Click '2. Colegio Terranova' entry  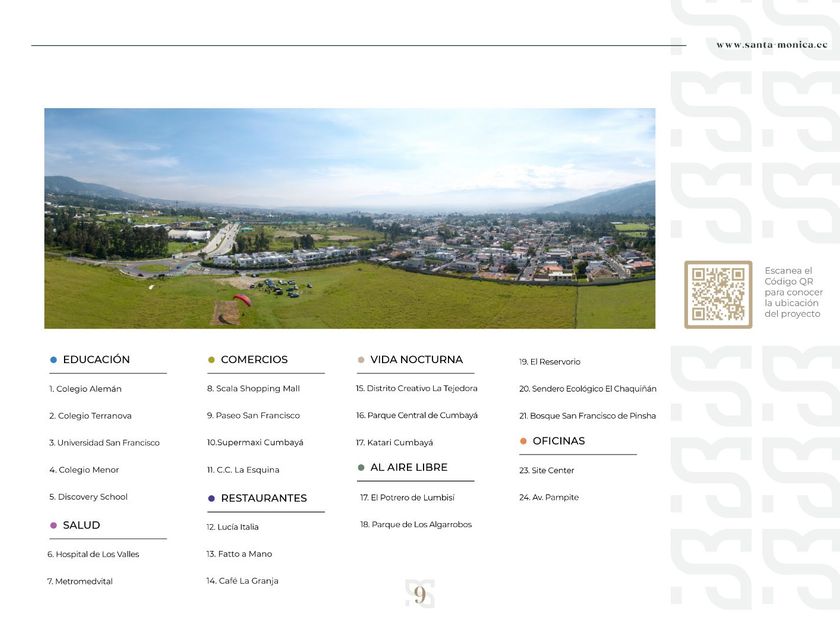[90, 416]
